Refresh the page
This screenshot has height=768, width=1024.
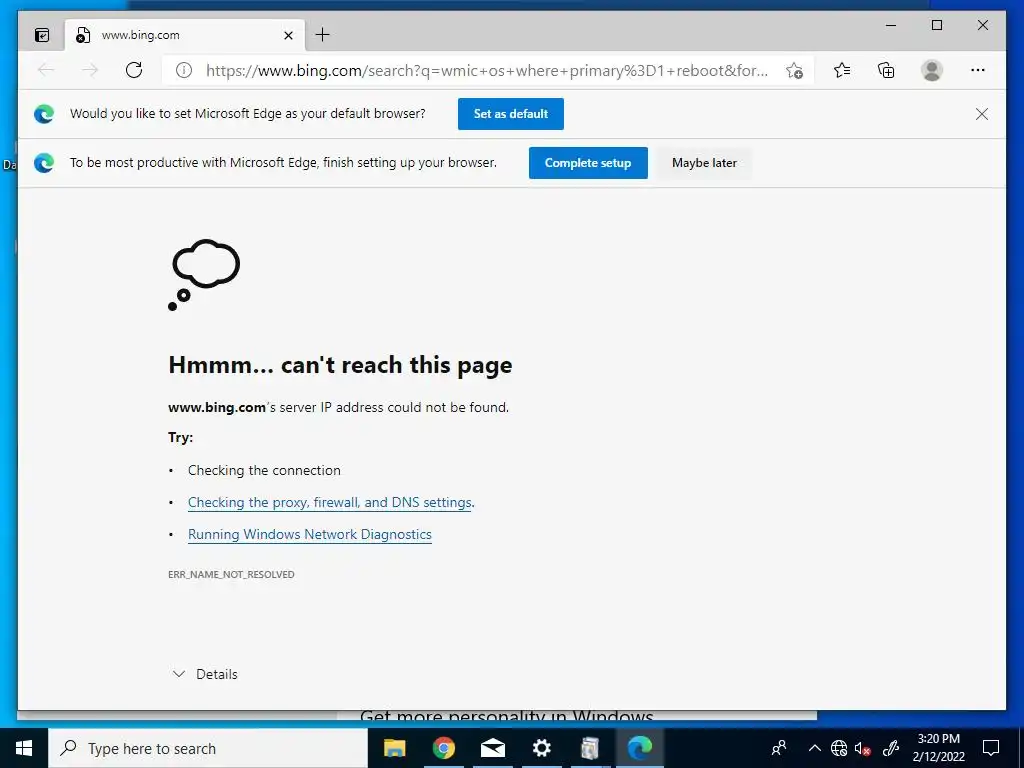click(134, 70)
